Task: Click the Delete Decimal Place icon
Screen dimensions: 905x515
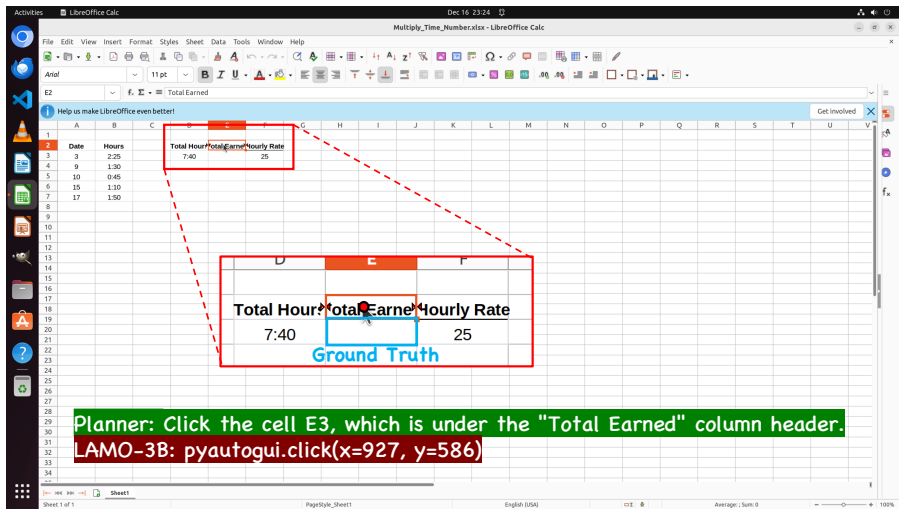Action: (x=559, y=74)
